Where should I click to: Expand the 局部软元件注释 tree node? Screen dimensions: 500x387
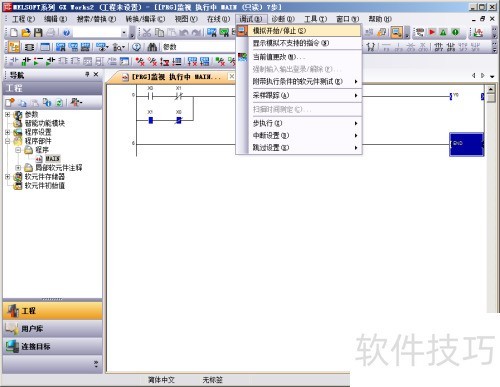pos(18,168)
